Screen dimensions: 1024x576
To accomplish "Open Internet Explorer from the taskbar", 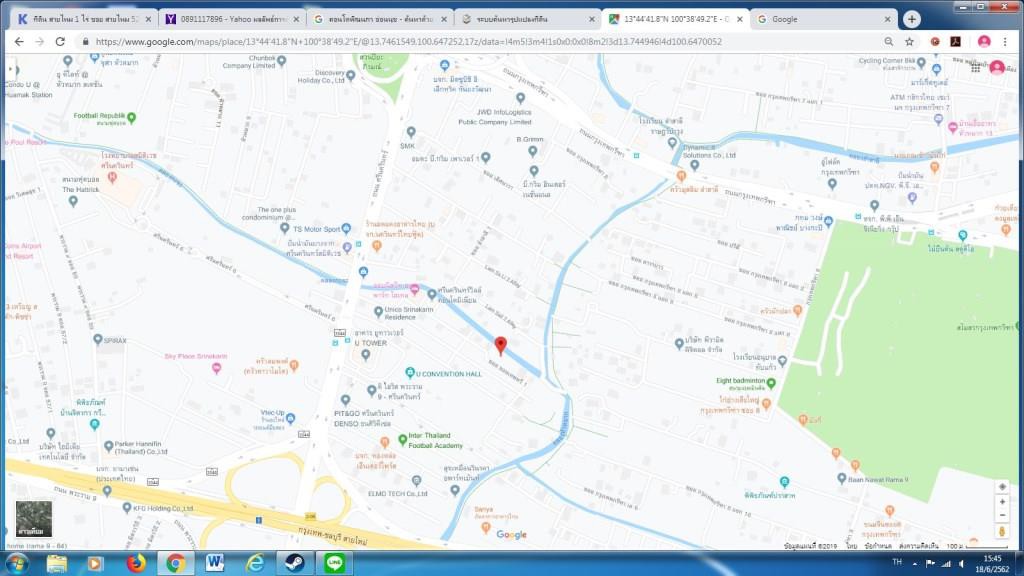I will point(255,563).
